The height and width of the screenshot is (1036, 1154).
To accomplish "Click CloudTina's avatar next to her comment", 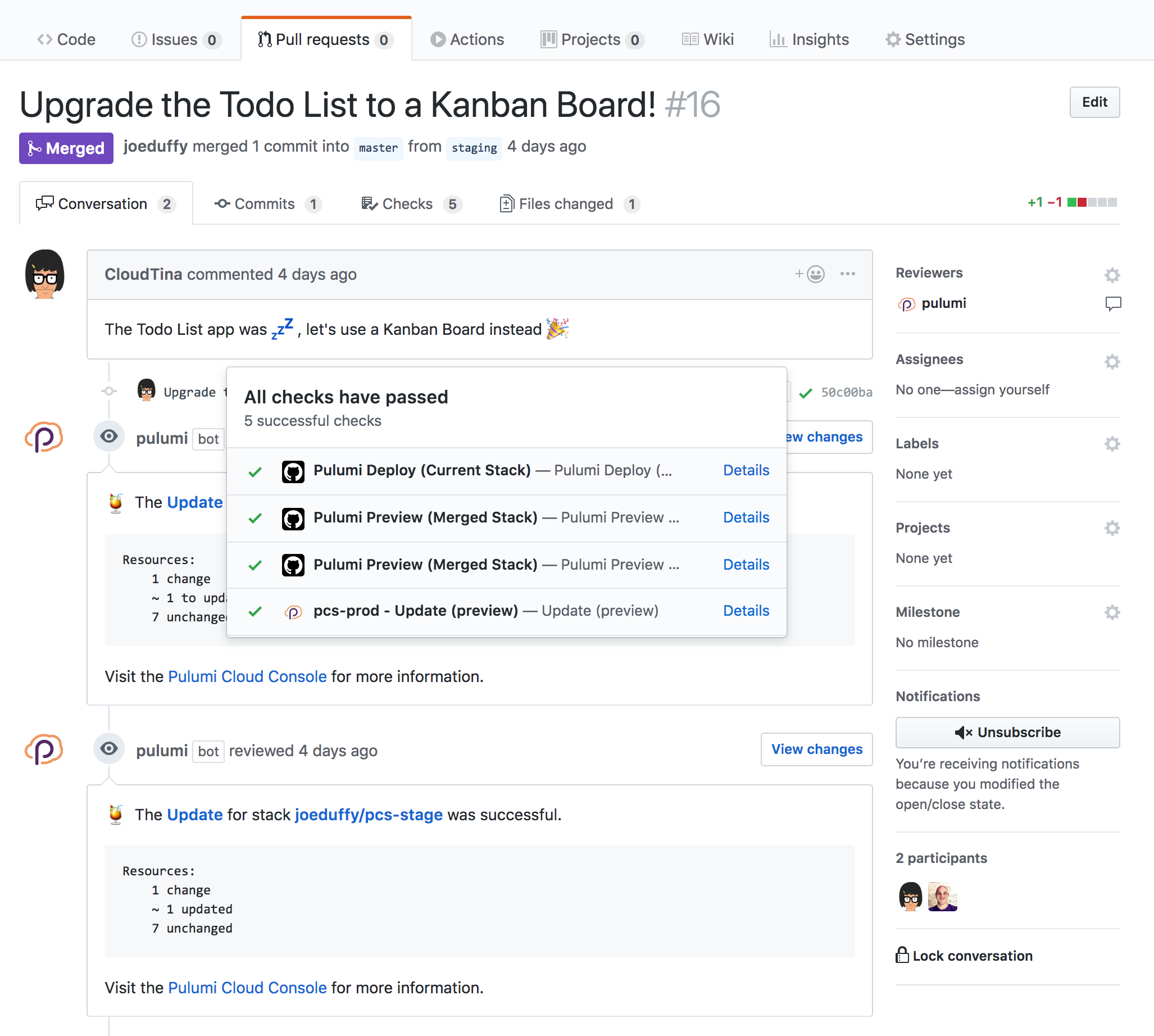I will [44, 274].
